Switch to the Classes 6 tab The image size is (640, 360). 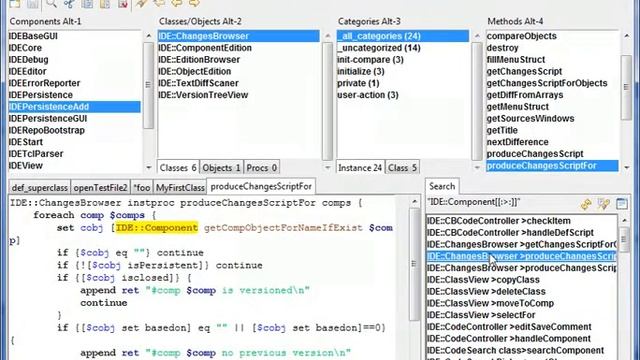pos(178,168)
